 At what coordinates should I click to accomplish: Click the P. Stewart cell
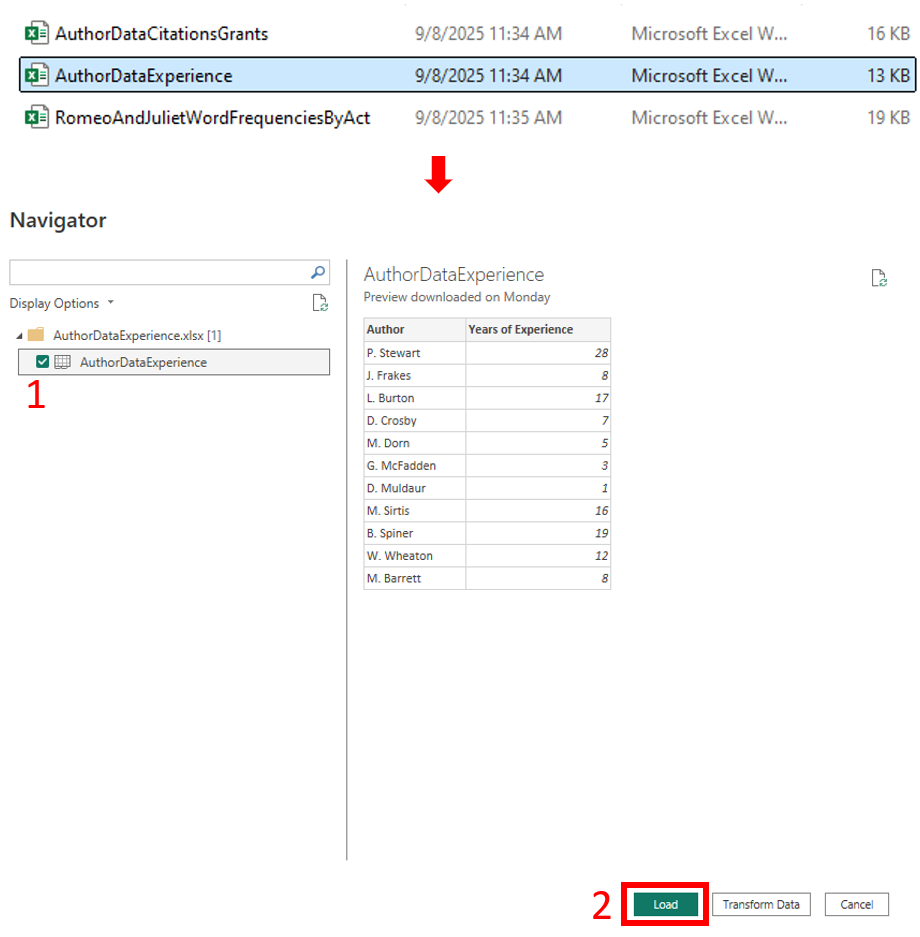pos(415,353)
